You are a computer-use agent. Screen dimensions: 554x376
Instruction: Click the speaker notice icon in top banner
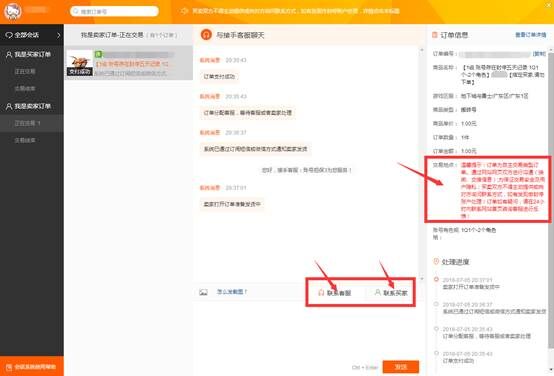pyautogui.click(x=184, y=11)
